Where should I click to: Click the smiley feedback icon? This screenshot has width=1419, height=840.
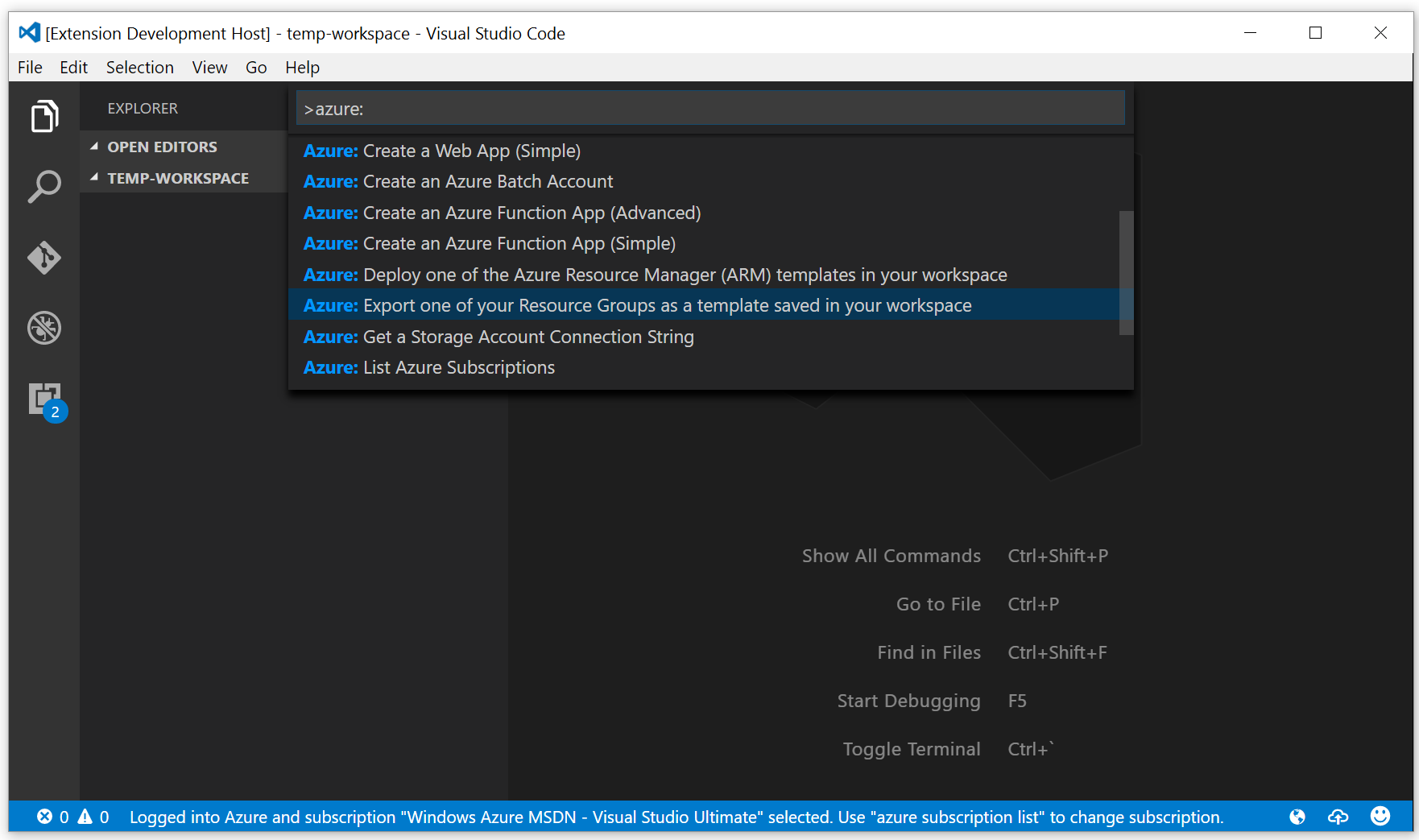pos(1380,816)
